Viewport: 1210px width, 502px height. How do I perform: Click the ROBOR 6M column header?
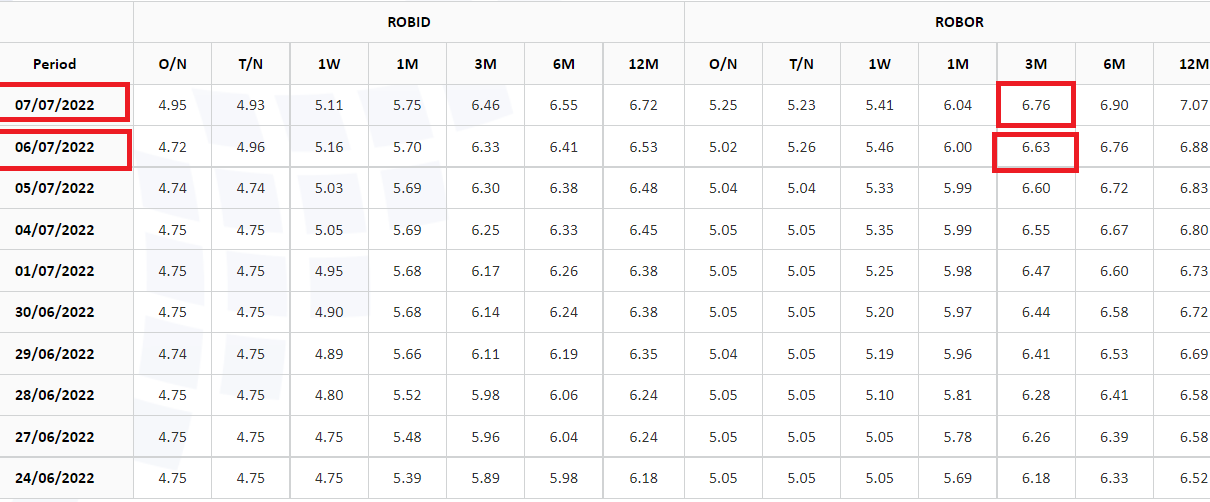pyautogui.click(x=1114, y=63)
